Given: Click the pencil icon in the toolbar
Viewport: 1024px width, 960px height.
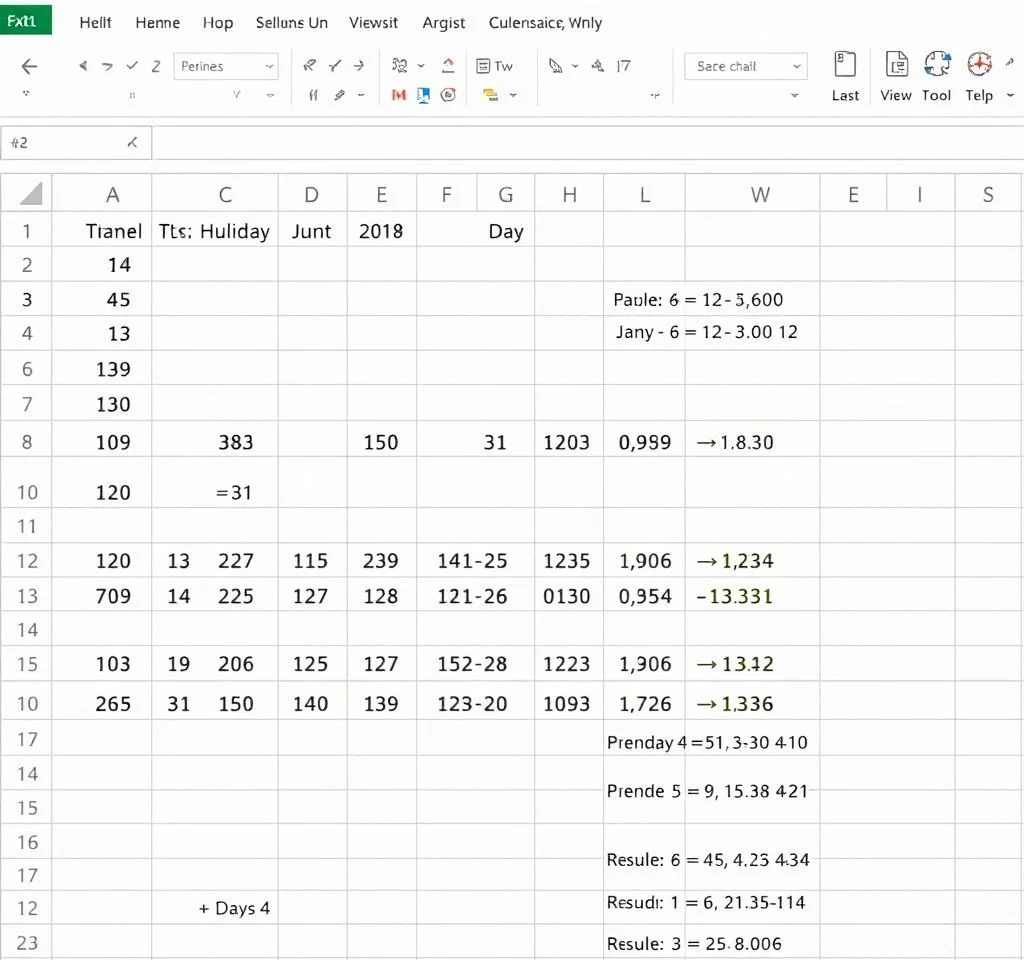Looking at the screenshot, I should pos(339,95).
